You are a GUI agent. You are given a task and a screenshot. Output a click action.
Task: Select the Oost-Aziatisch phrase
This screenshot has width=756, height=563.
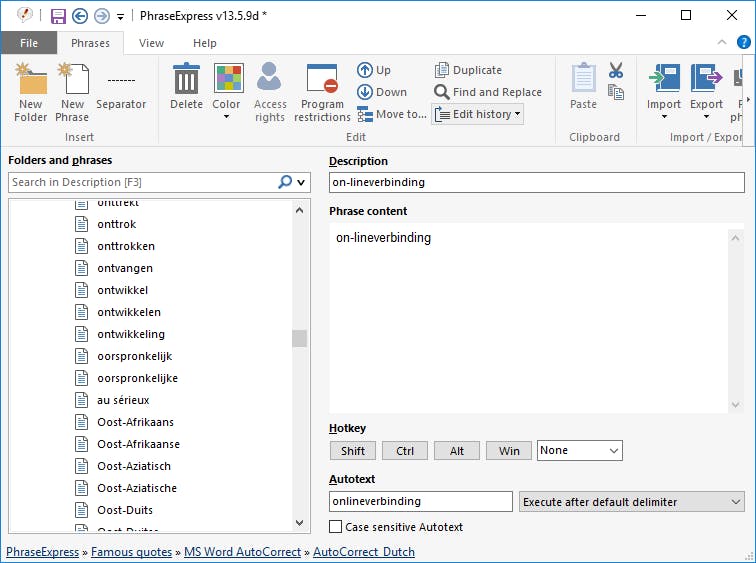(x=134, y=466)
